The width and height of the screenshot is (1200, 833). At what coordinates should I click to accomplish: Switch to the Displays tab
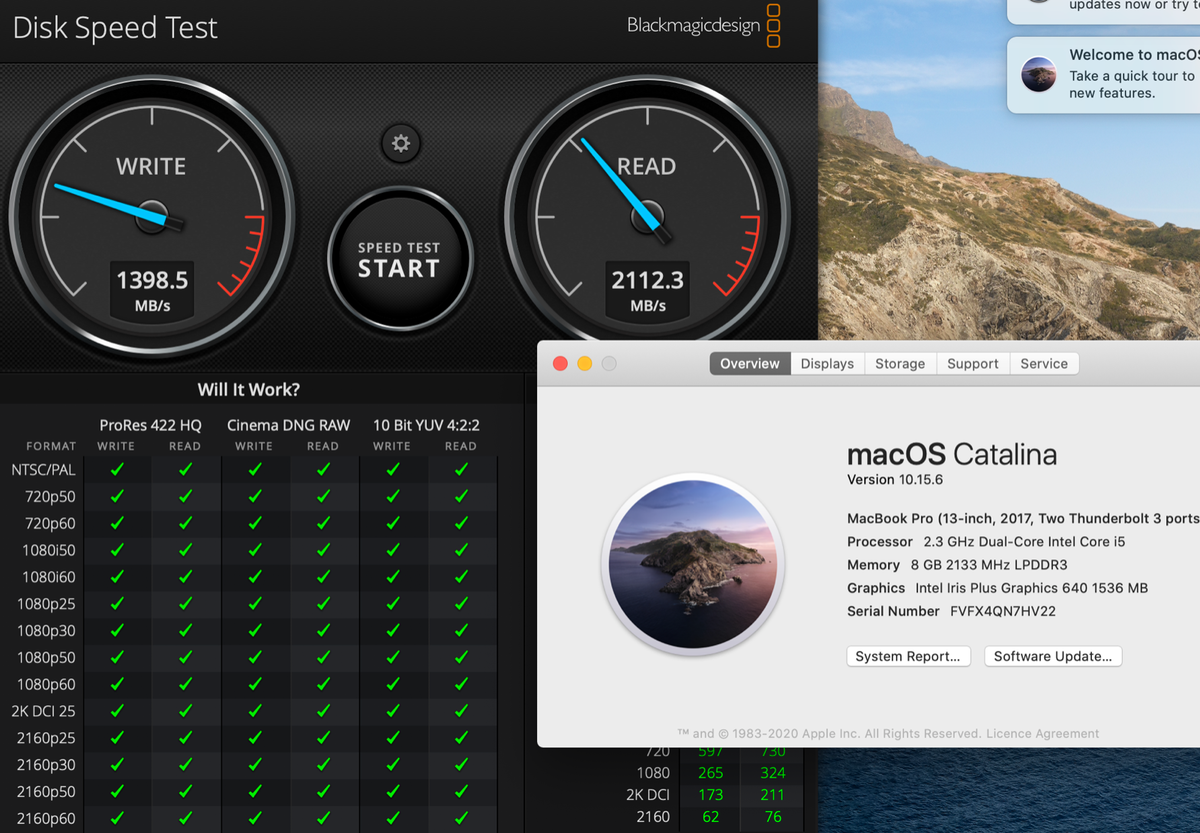[x=827, y=364]
